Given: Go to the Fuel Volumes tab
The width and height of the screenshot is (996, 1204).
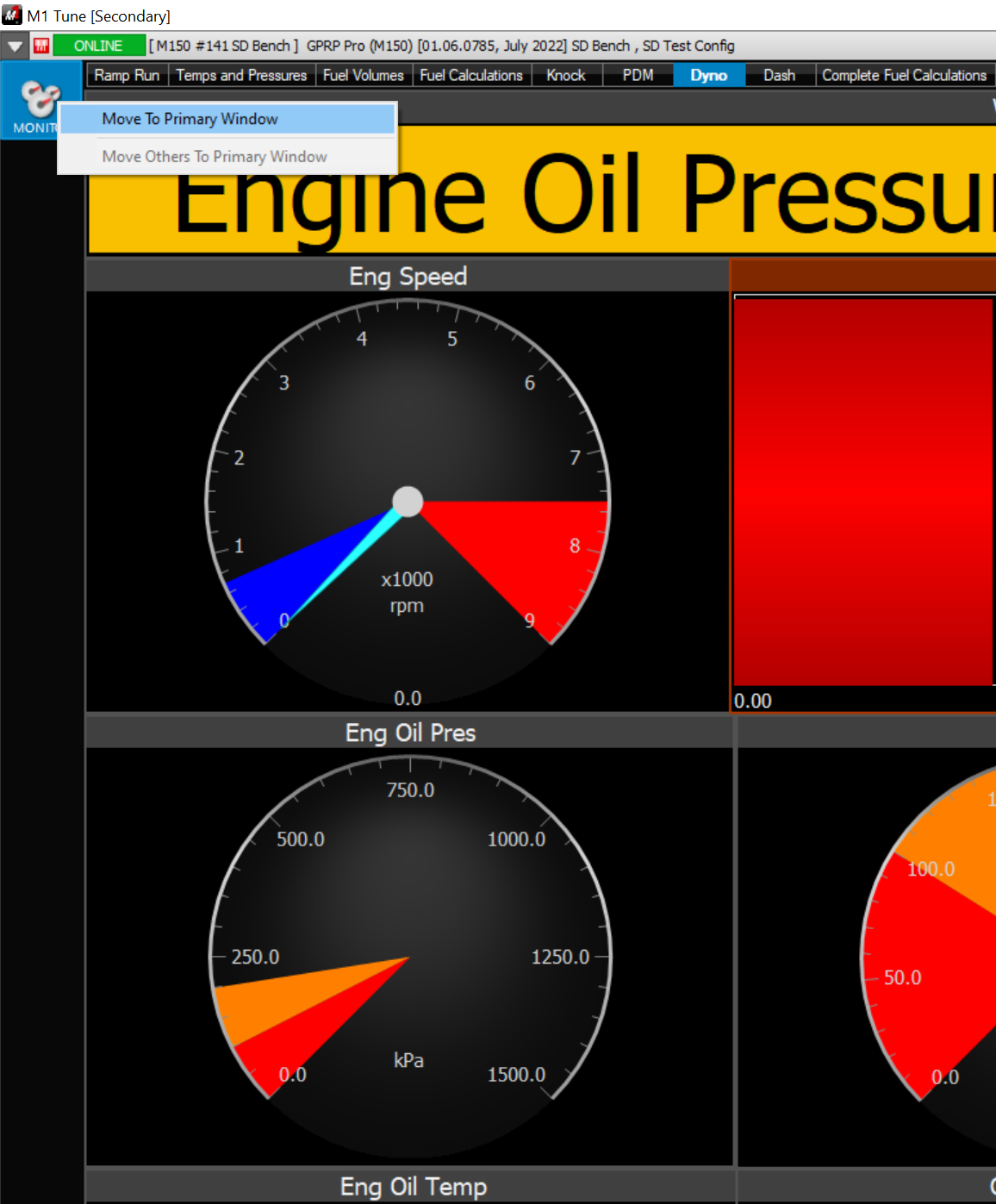Looking at the screenshot, I should click(x=363, y=76).
